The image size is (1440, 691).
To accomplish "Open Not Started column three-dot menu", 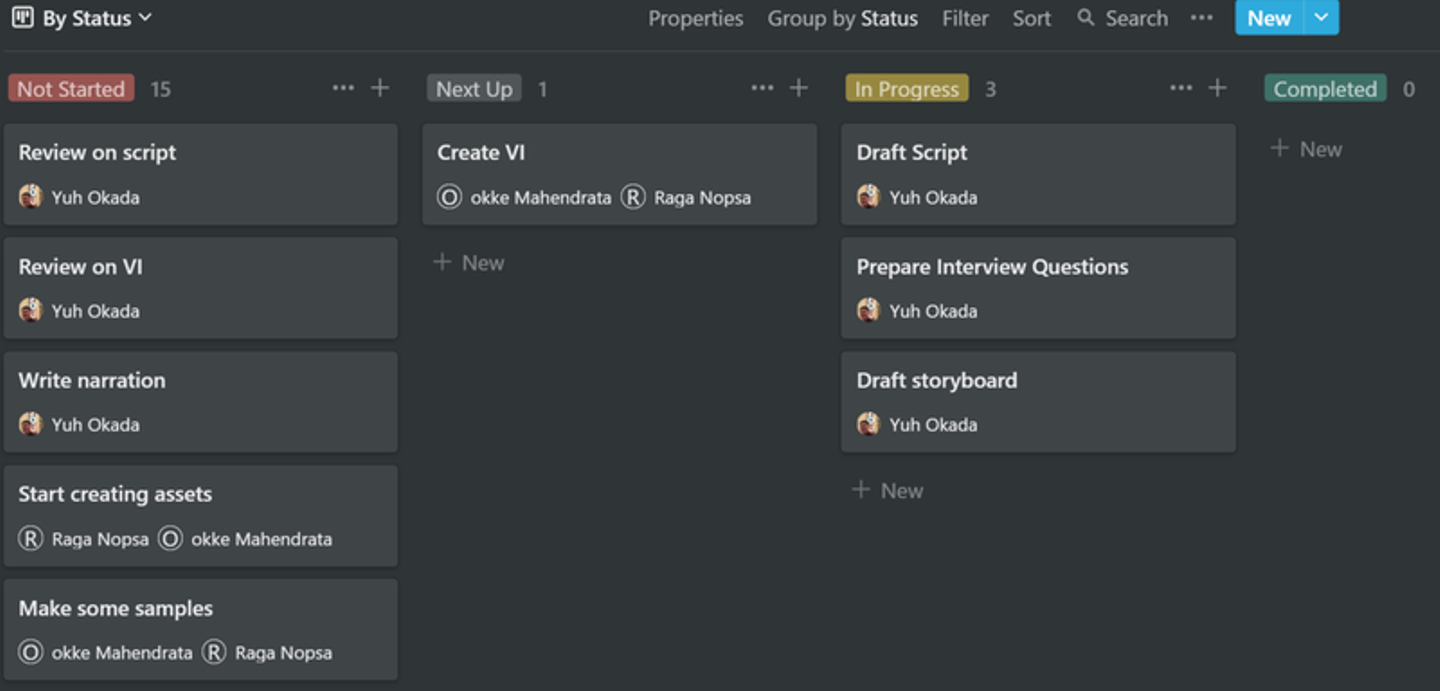I will (x=343, y=88).
